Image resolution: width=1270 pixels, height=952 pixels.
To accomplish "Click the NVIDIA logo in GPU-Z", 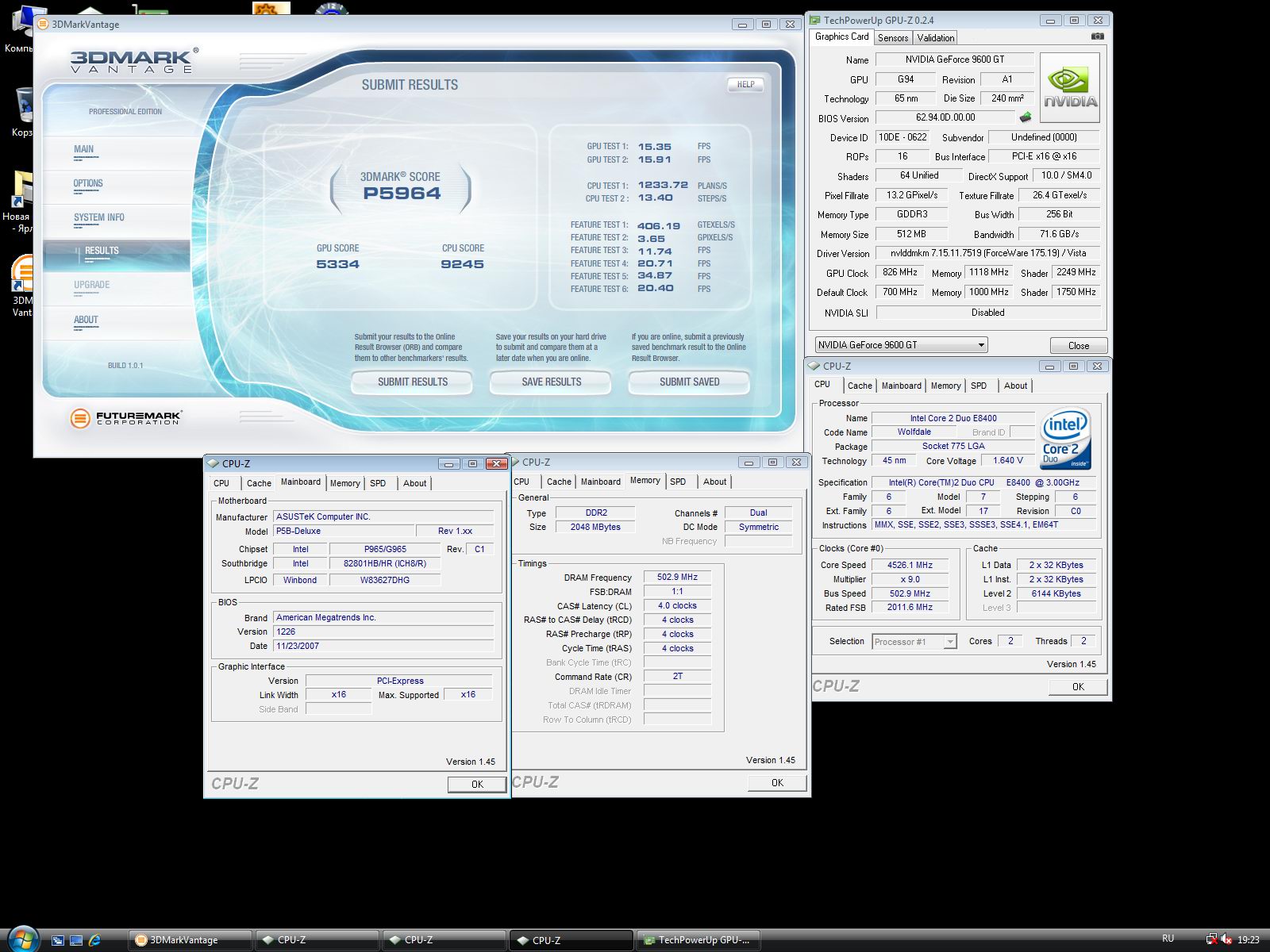I will (x=1069, y=88).
